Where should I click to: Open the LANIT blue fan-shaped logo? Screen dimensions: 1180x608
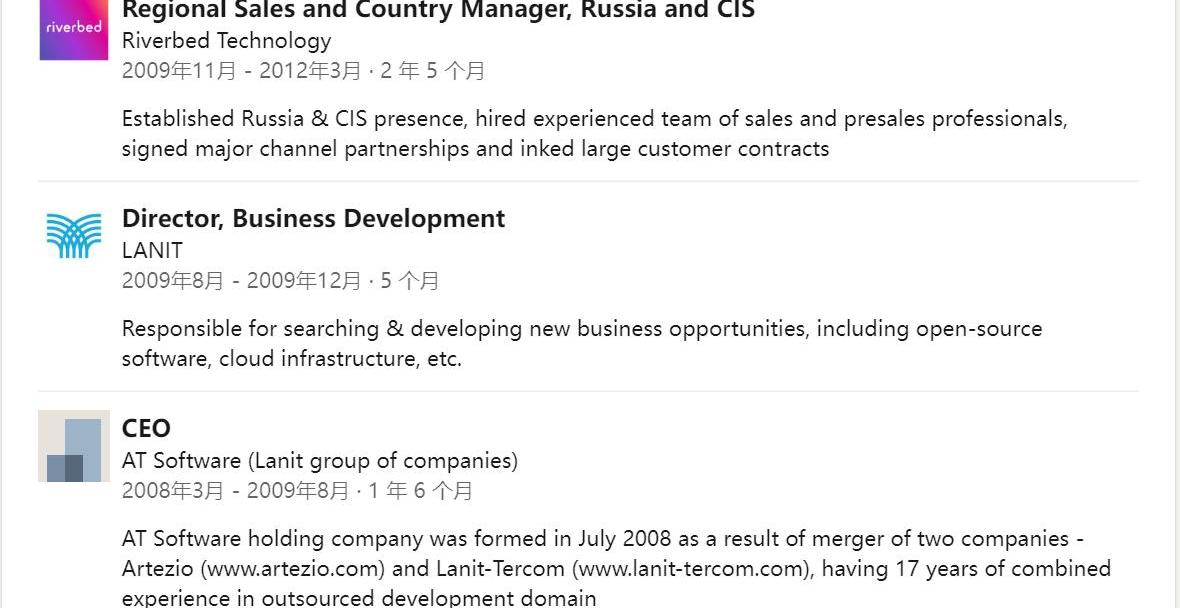pos(74,236)
